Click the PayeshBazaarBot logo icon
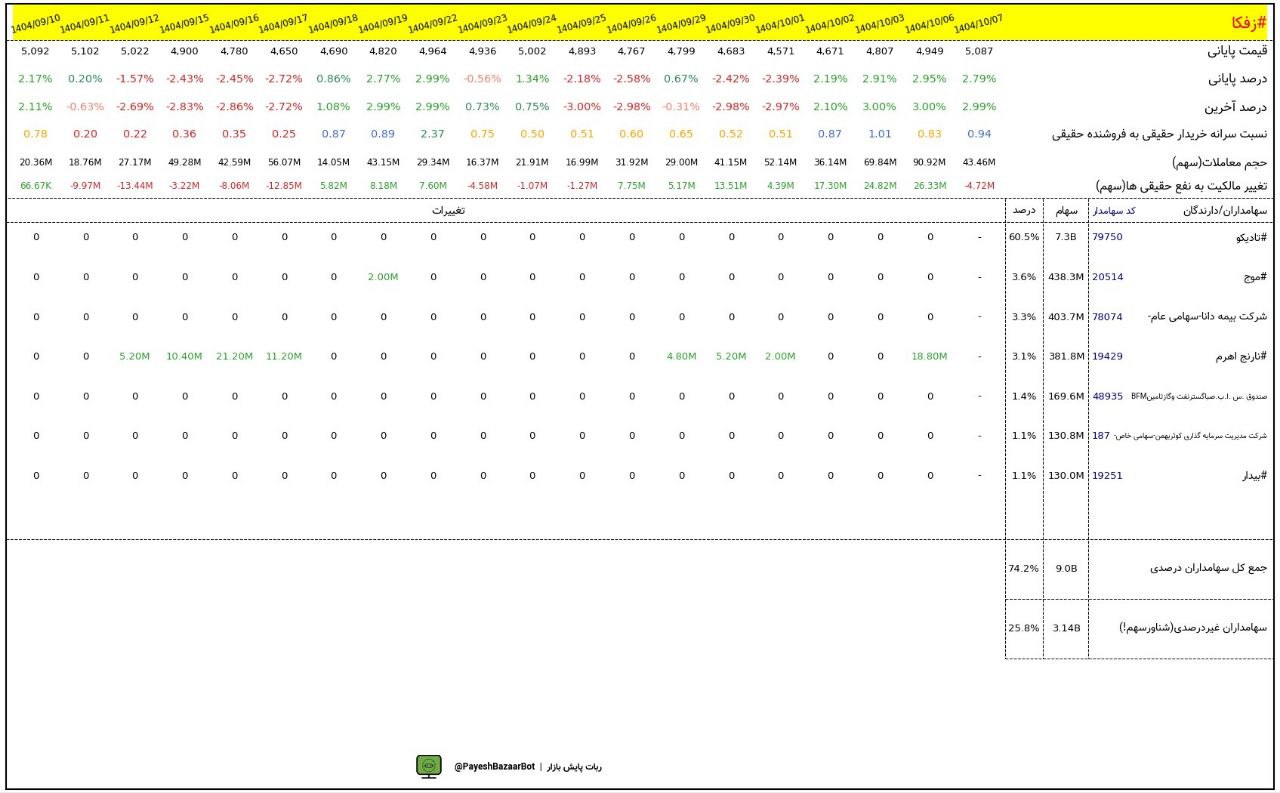 (x=429, y=766)
